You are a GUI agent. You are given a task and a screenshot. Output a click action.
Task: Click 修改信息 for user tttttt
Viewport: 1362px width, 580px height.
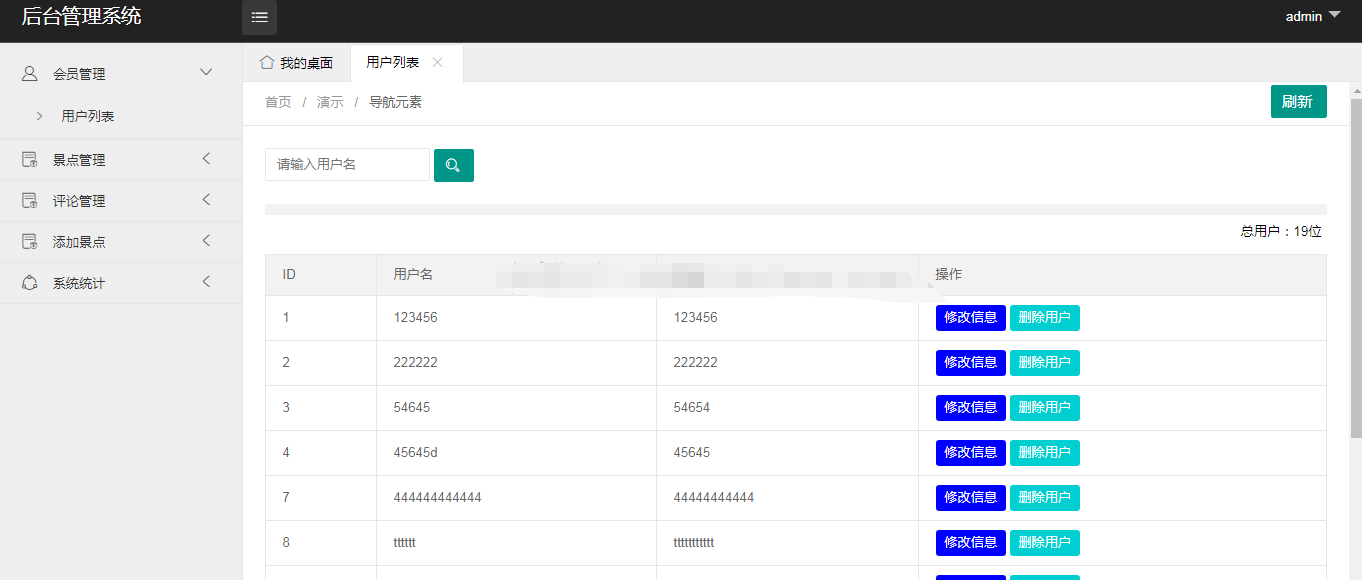[970, 543]
